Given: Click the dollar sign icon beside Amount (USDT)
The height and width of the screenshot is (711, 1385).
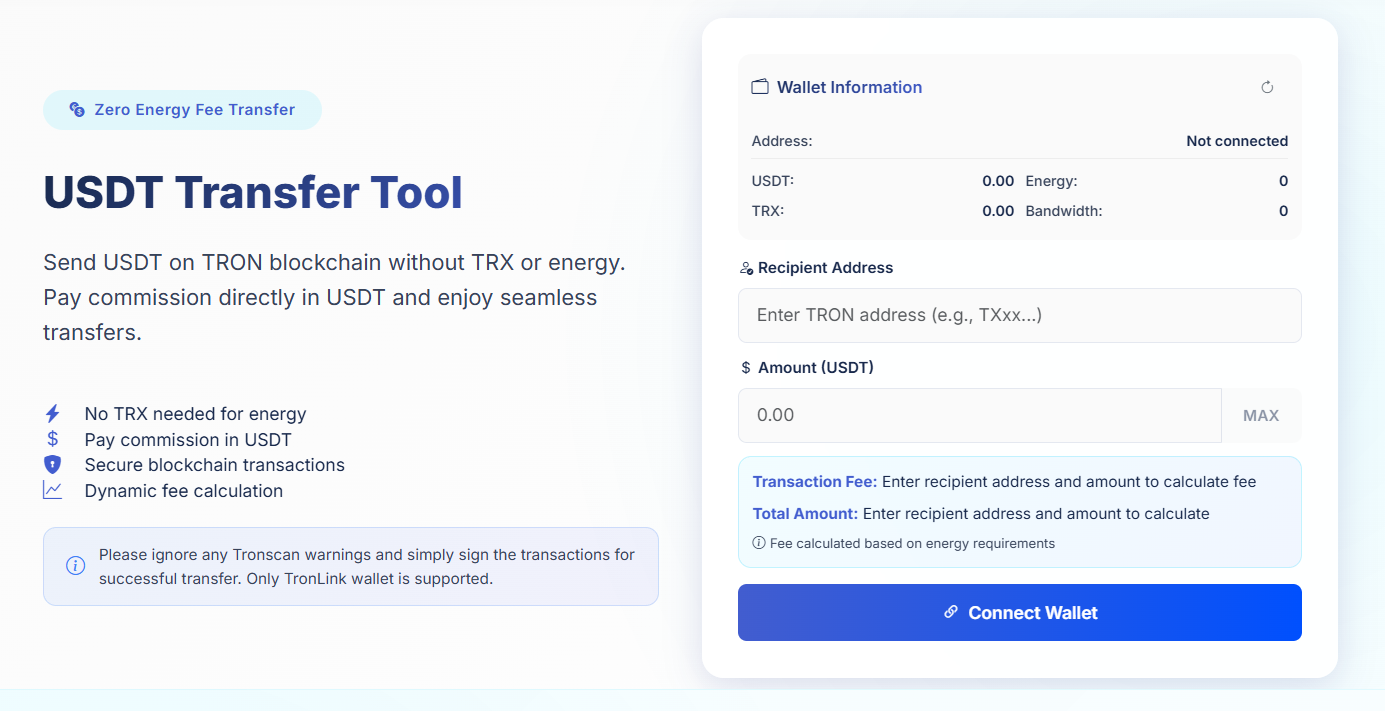Looking at the screenshot, I should coord(746,368).
